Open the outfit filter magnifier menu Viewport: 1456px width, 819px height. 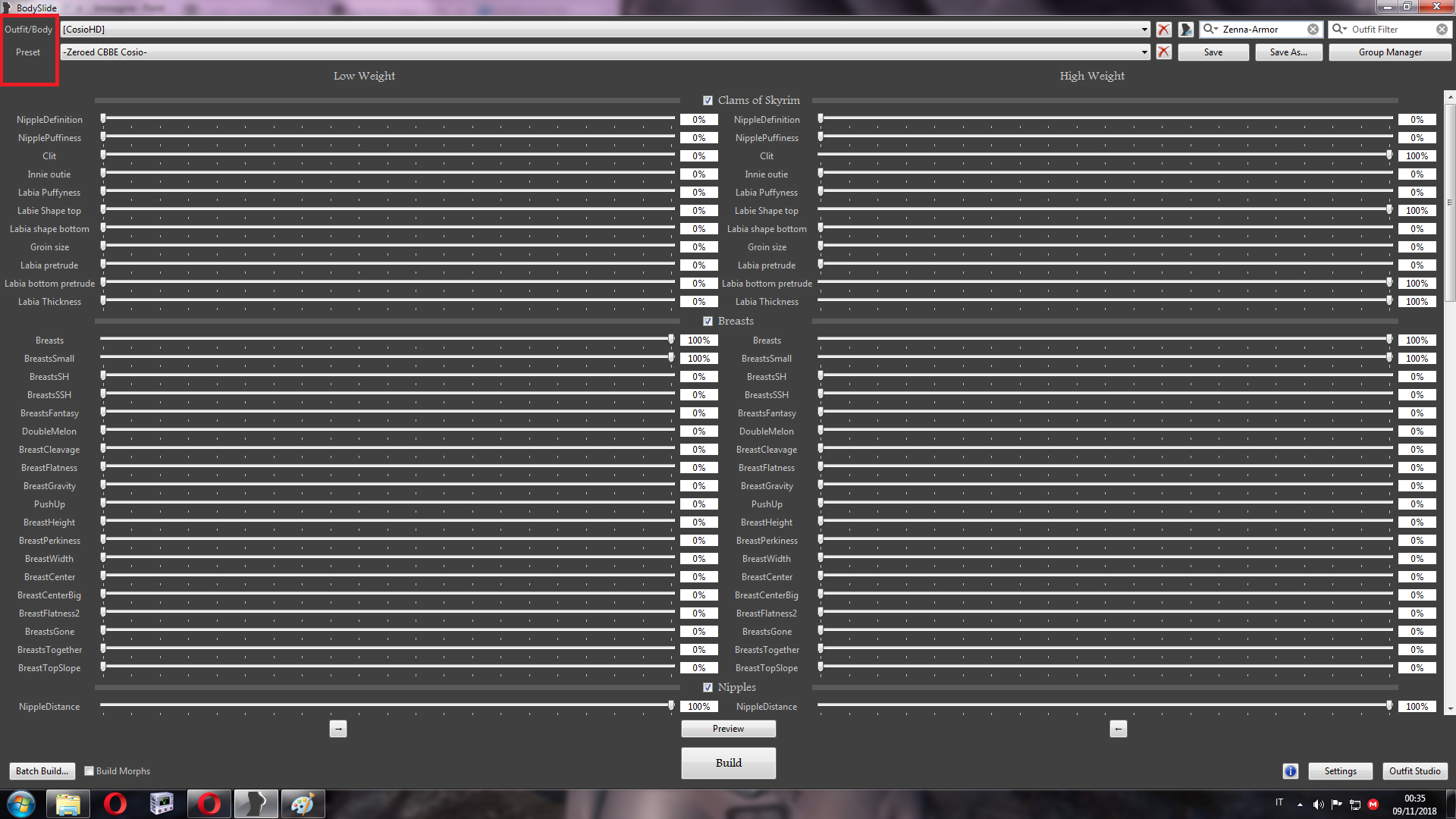pyautogui.click(x=1339, y=30)
